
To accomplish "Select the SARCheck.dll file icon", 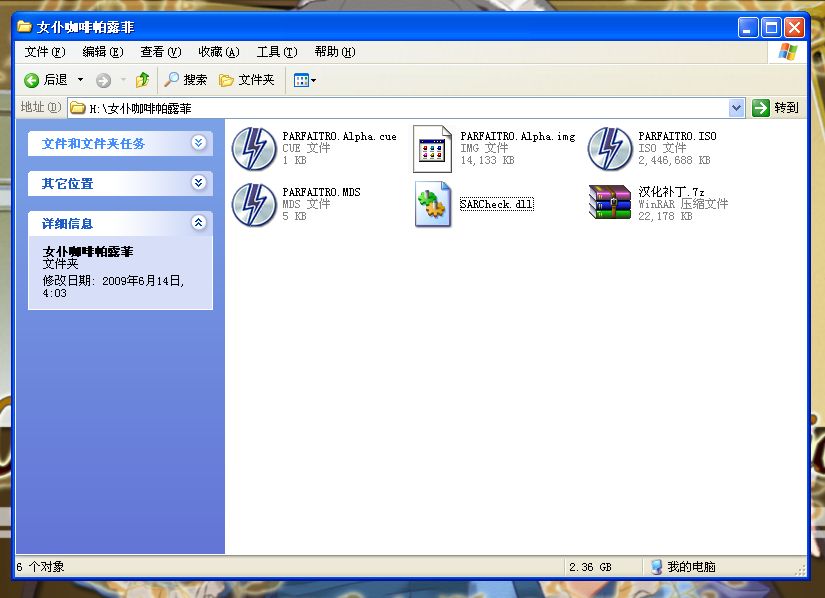I will (x=432, y=204).
